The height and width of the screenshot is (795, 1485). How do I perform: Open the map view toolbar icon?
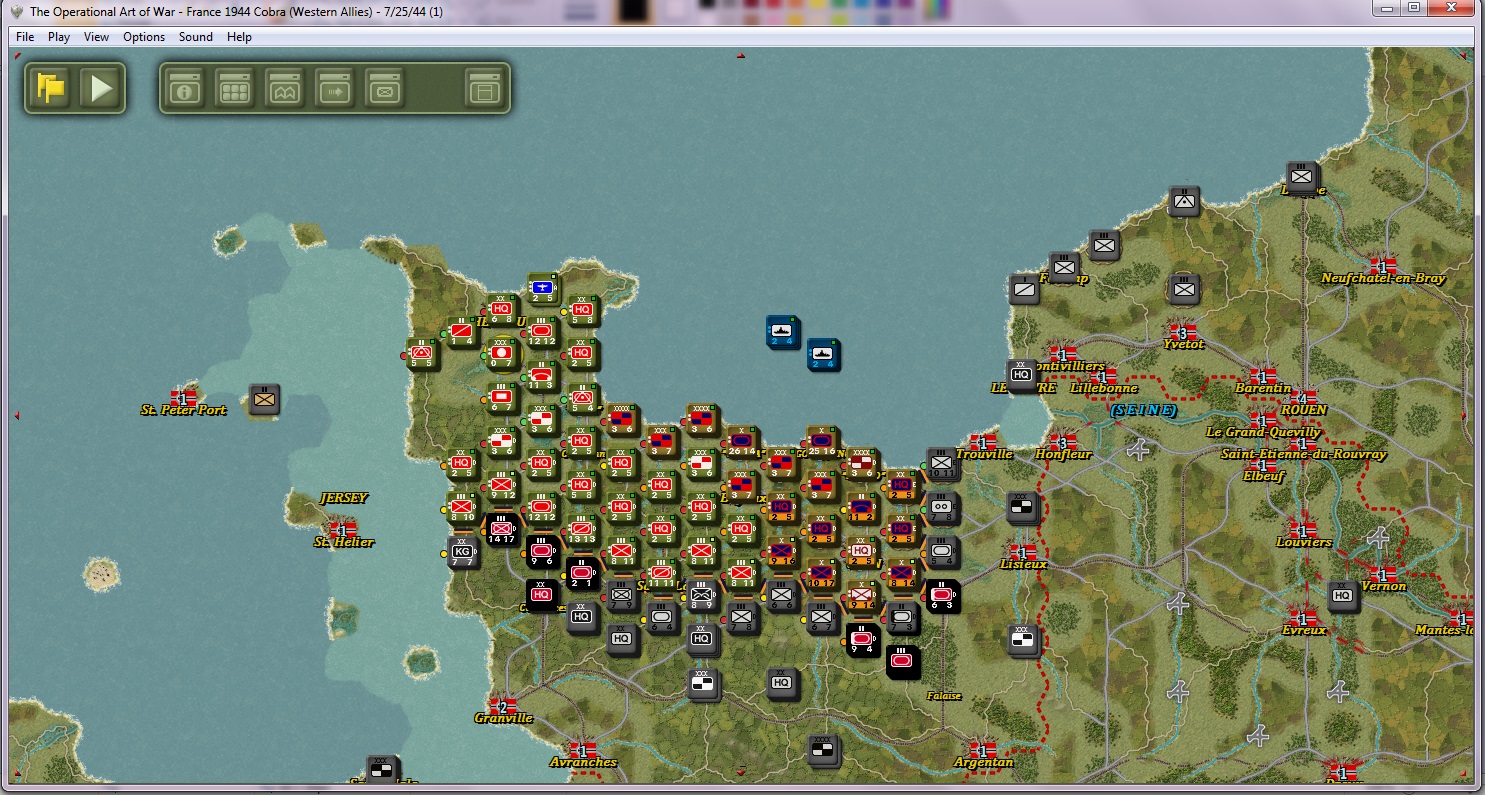tap(285, 88)
